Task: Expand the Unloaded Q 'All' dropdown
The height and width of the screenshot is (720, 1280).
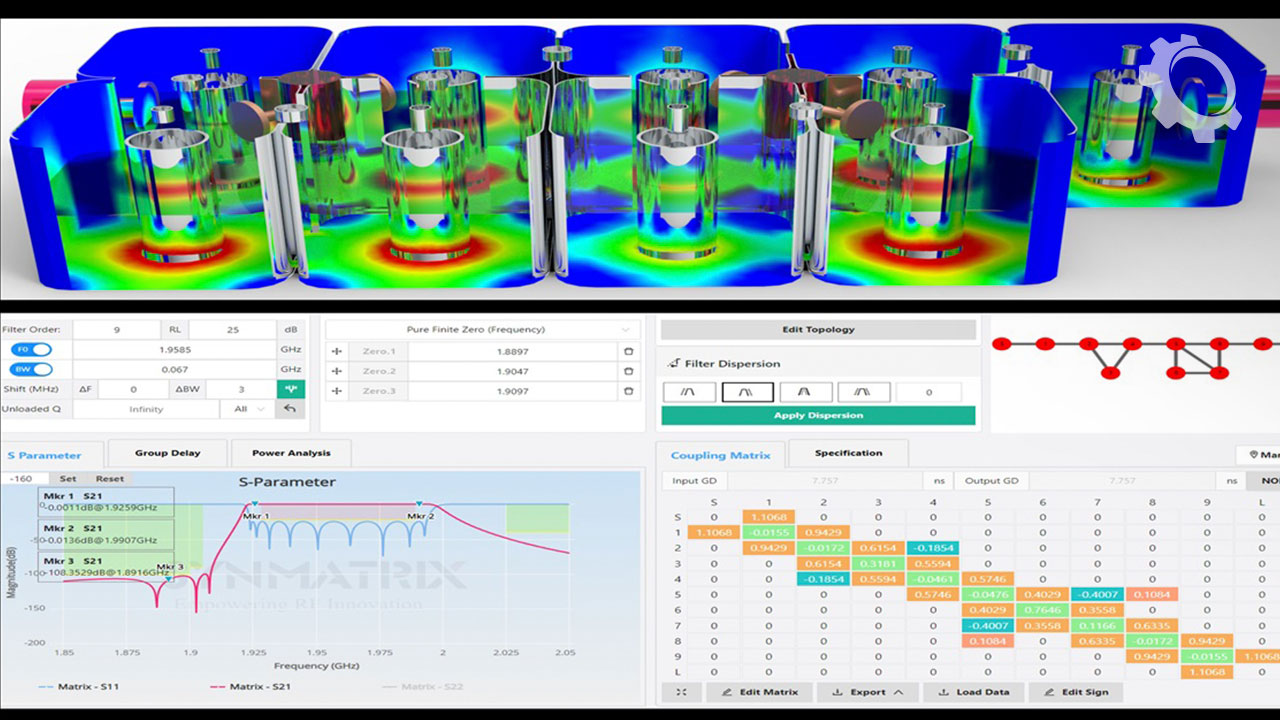Action: coord(246,409)
